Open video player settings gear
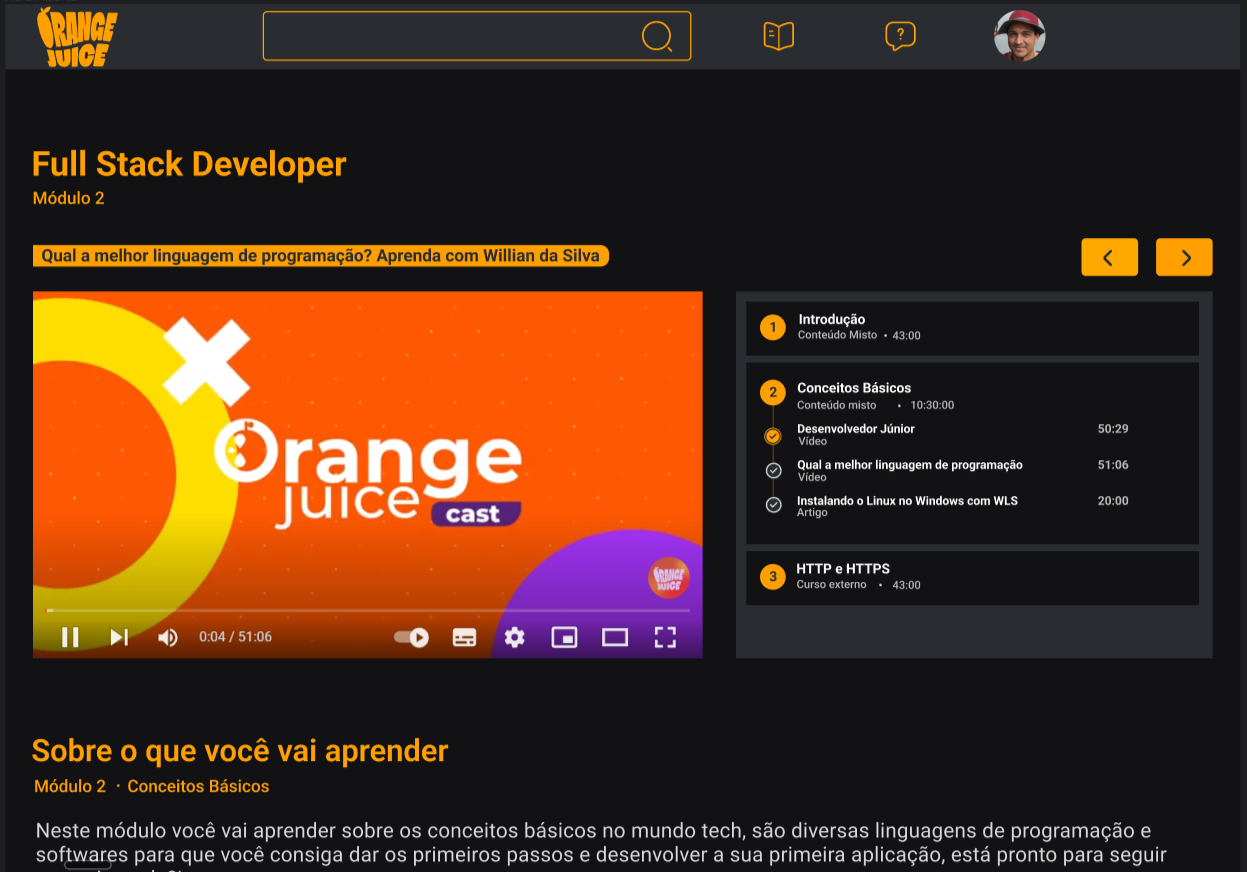 (514, 637)
